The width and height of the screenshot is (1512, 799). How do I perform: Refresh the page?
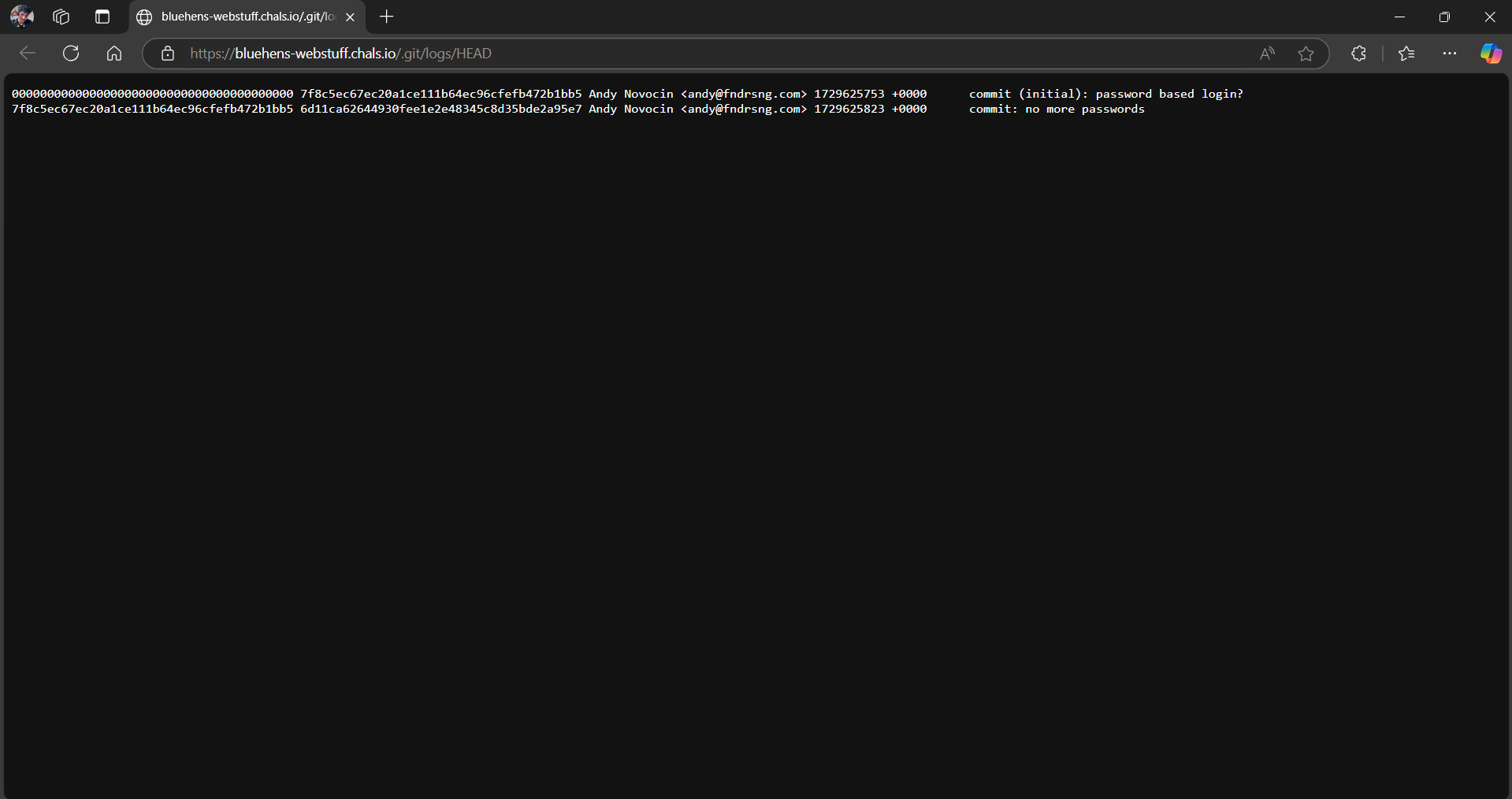[71, 53]
